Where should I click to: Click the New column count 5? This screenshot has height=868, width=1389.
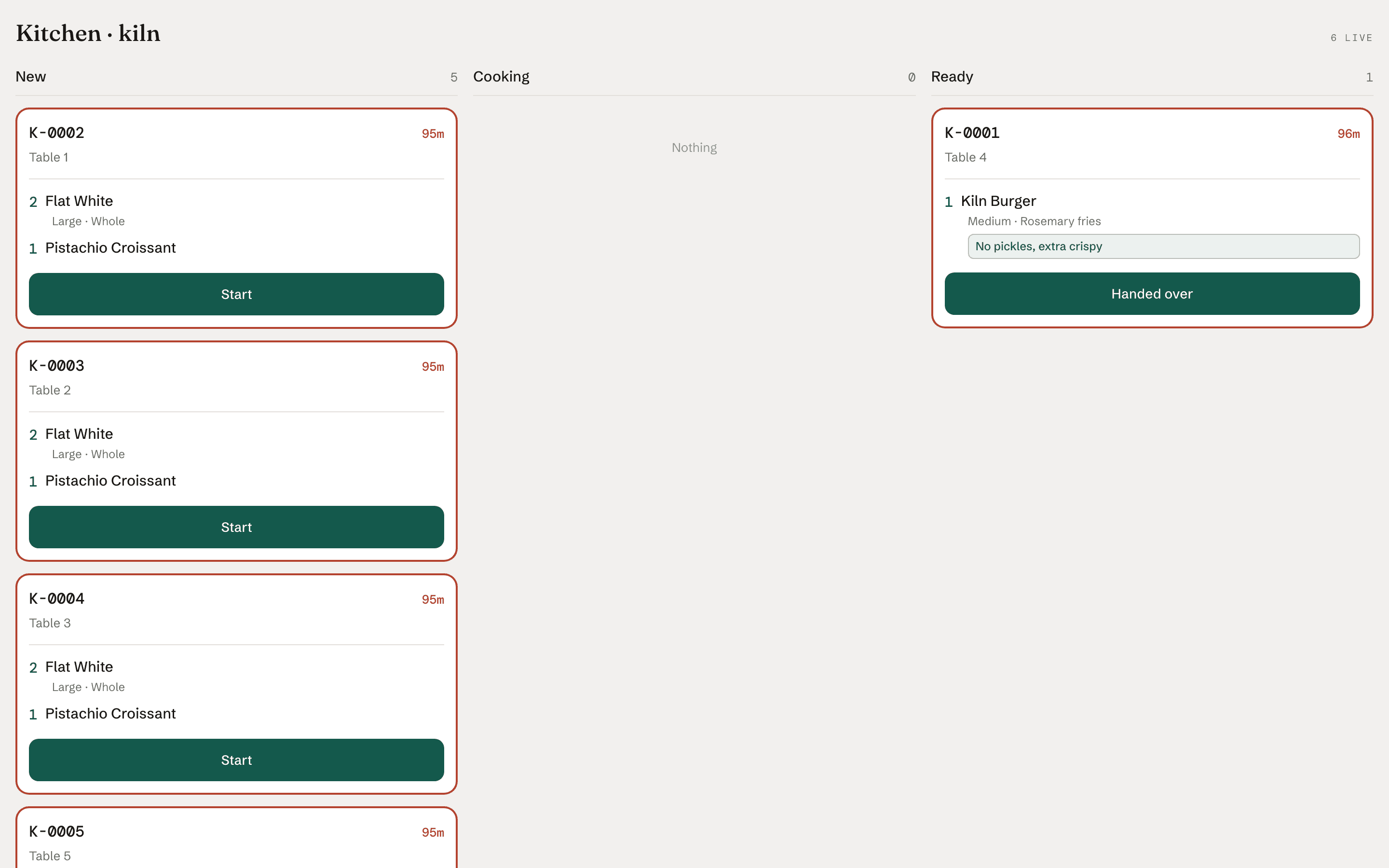coord(453,78)
